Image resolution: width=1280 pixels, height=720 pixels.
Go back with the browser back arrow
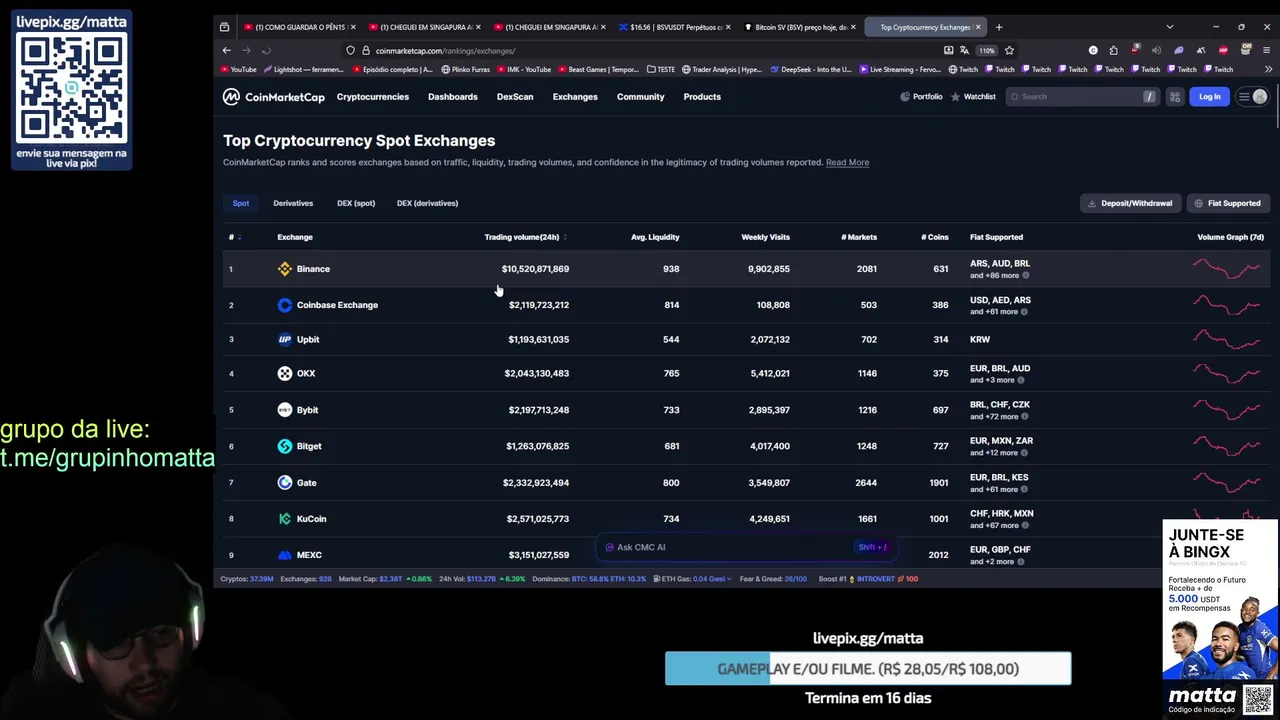(x=227, y=50)
